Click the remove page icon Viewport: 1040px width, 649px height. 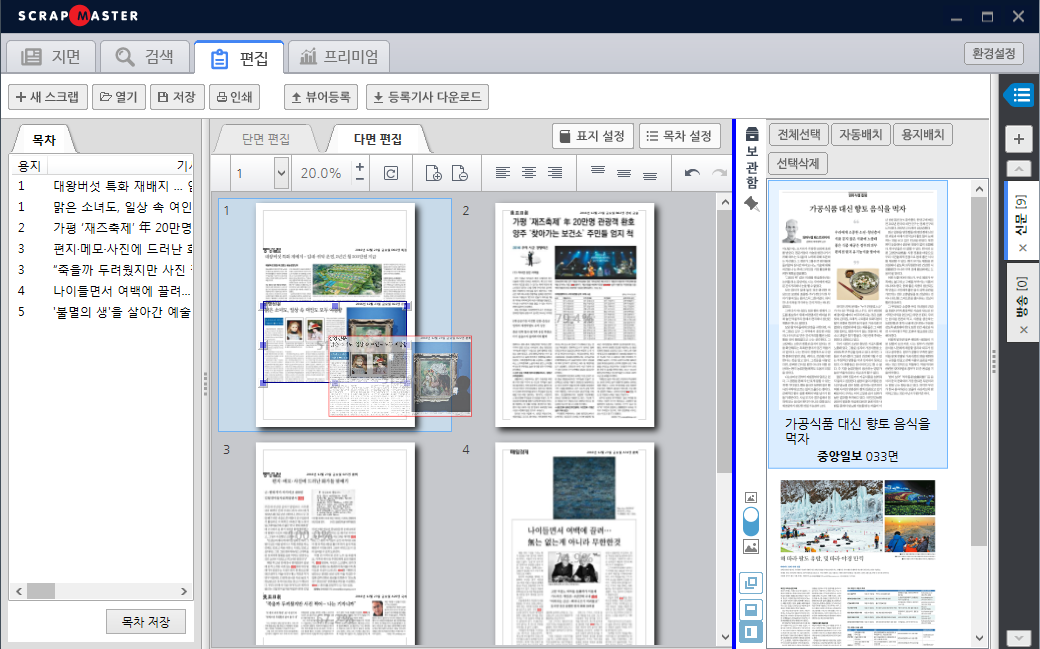tap(459, 173)
